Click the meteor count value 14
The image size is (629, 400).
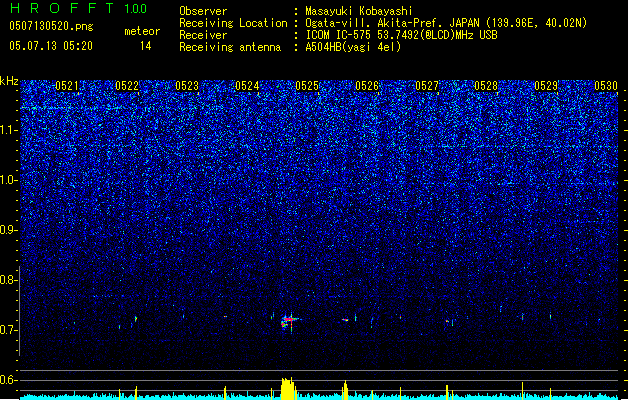[x=146, y=46]
